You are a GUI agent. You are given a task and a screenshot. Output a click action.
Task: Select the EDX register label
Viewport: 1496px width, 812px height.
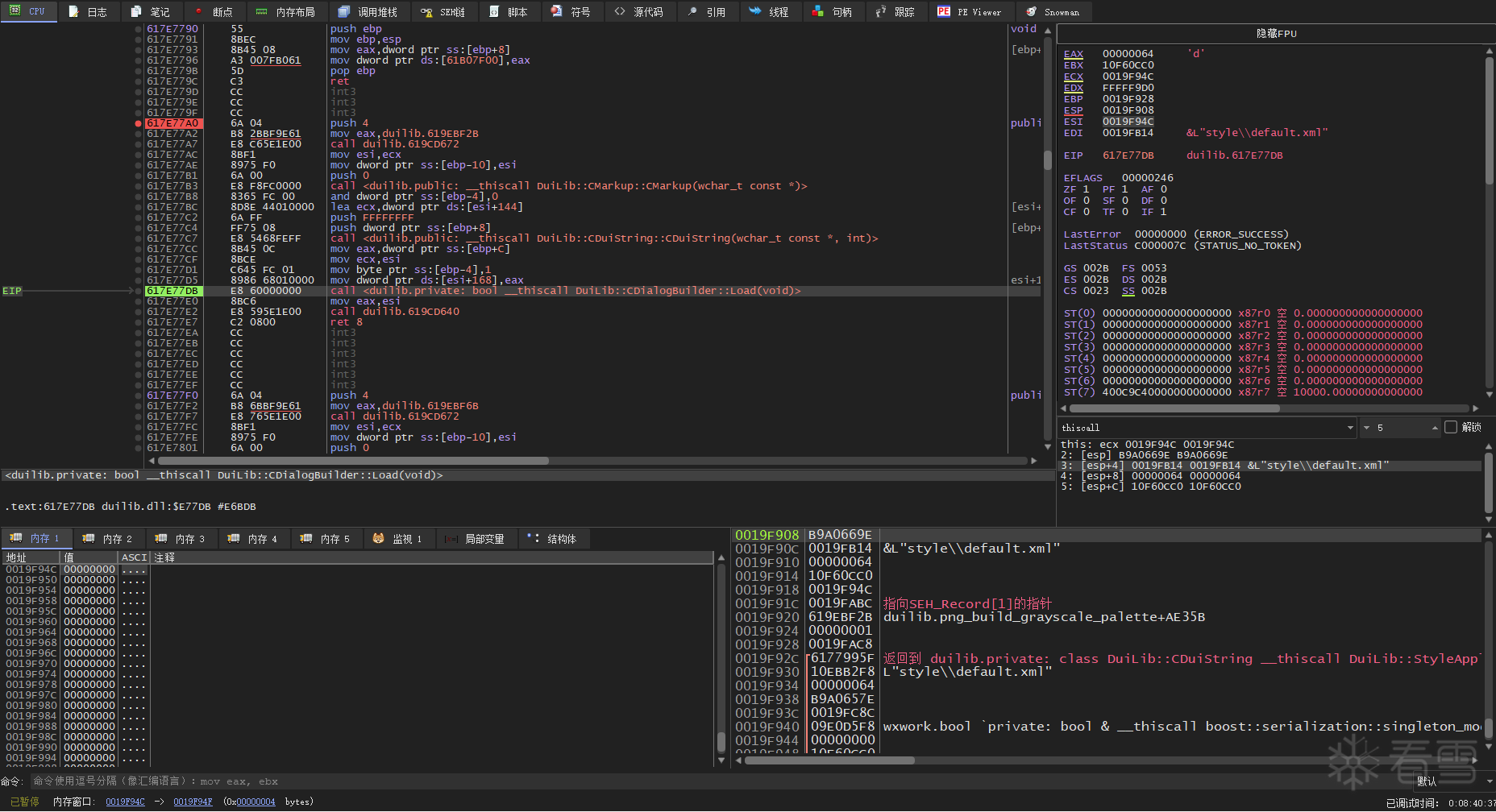pyautogui.click(x=1073, y=88)
